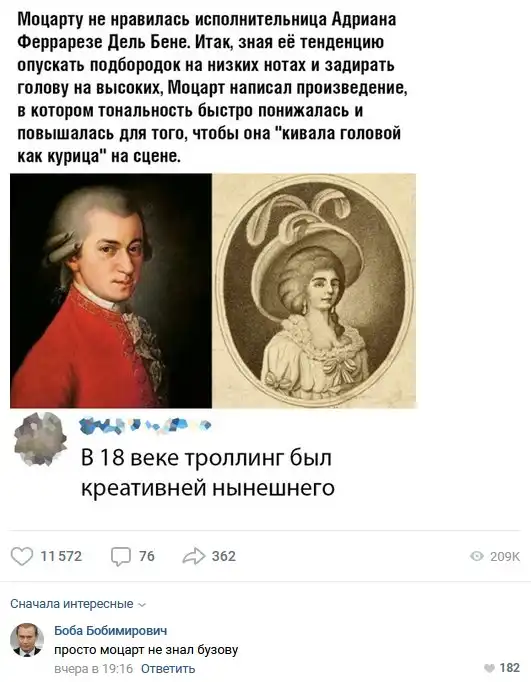Click the вчера в 19:16 timestamp
This screenshot has height=682, width=531.
[94, 669]
